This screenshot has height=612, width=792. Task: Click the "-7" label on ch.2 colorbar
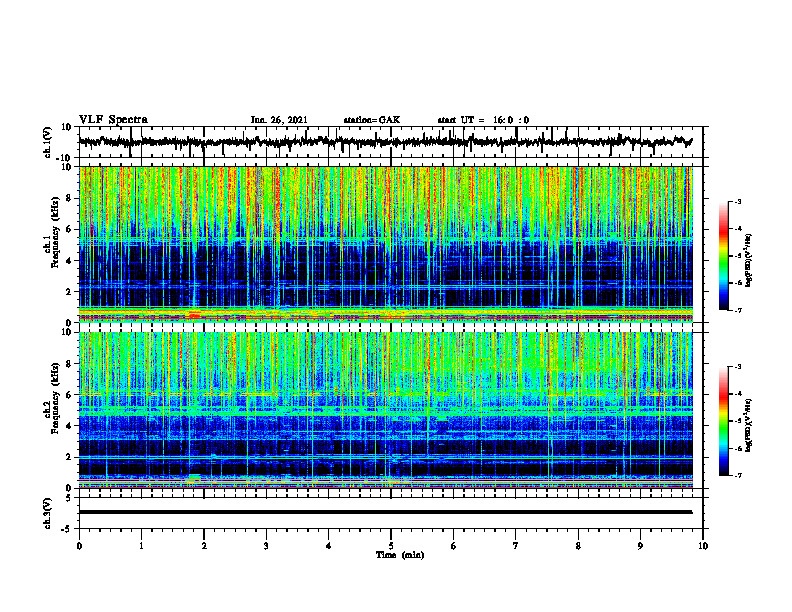(x=738, y=475)
